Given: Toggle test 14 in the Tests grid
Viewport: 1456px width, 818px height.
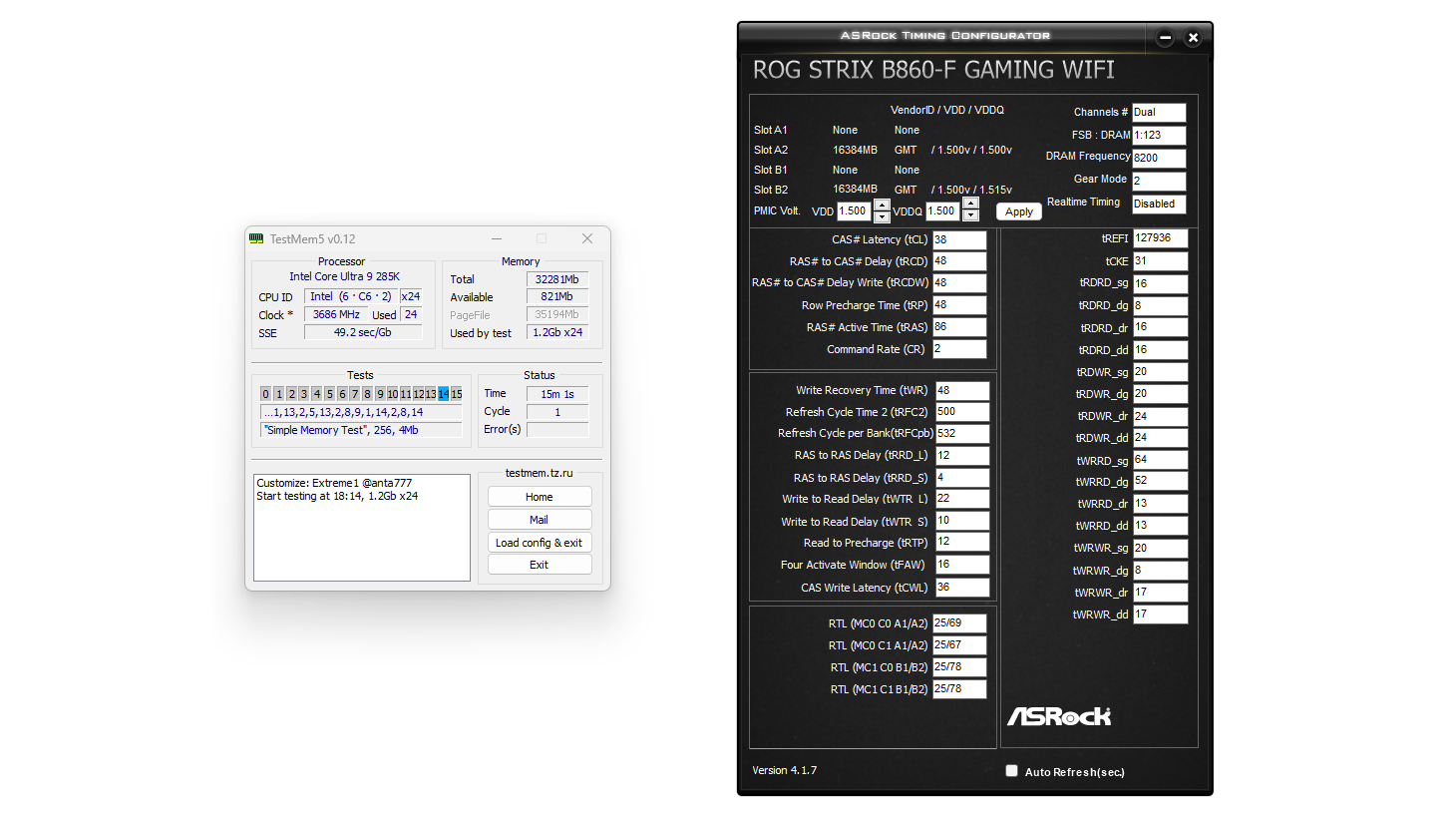Looking at the screenshot, I should point(443,393).
